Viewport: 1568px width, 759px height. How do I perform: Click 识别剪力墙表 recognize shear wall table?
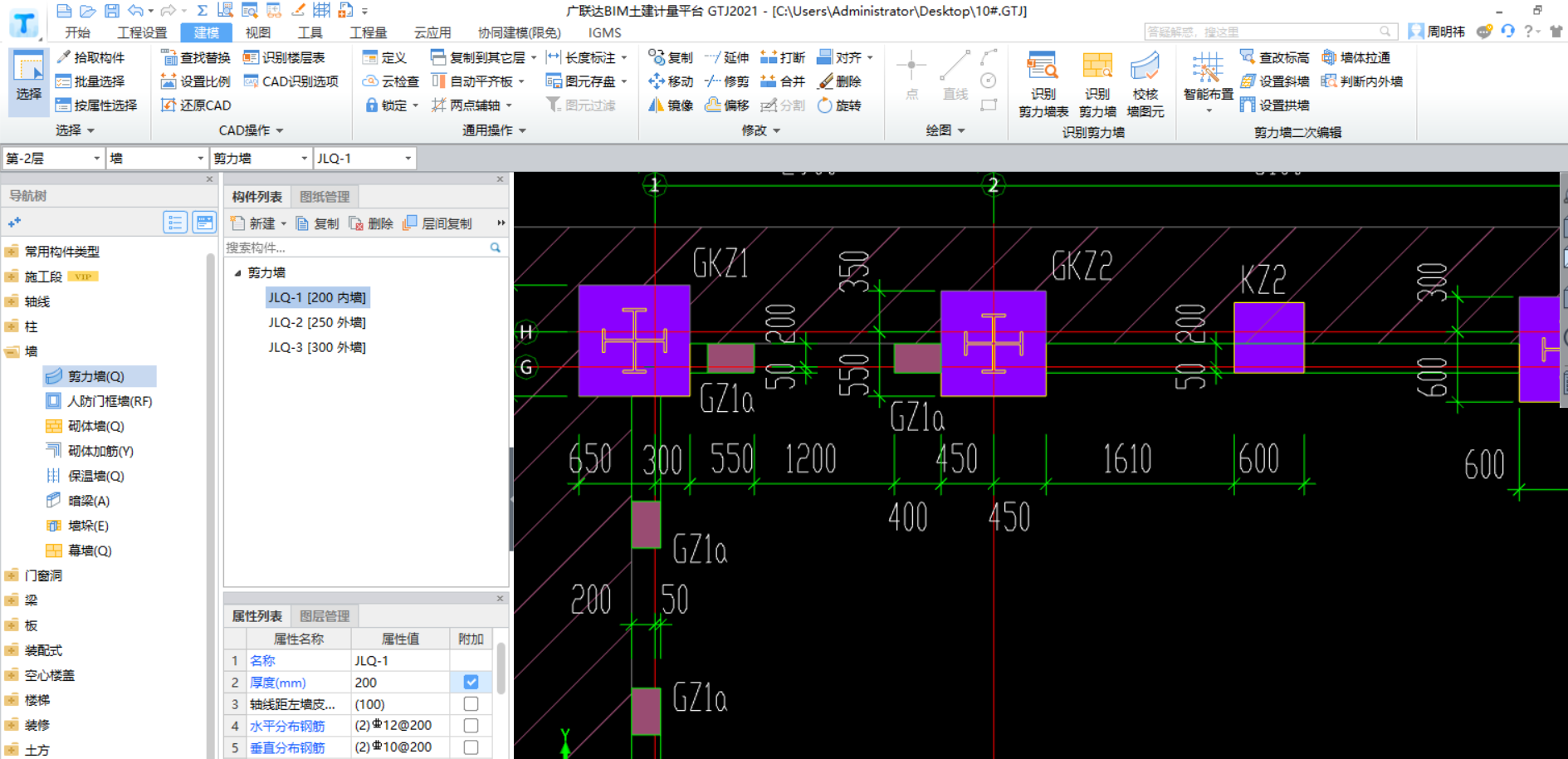(1043, 85)
